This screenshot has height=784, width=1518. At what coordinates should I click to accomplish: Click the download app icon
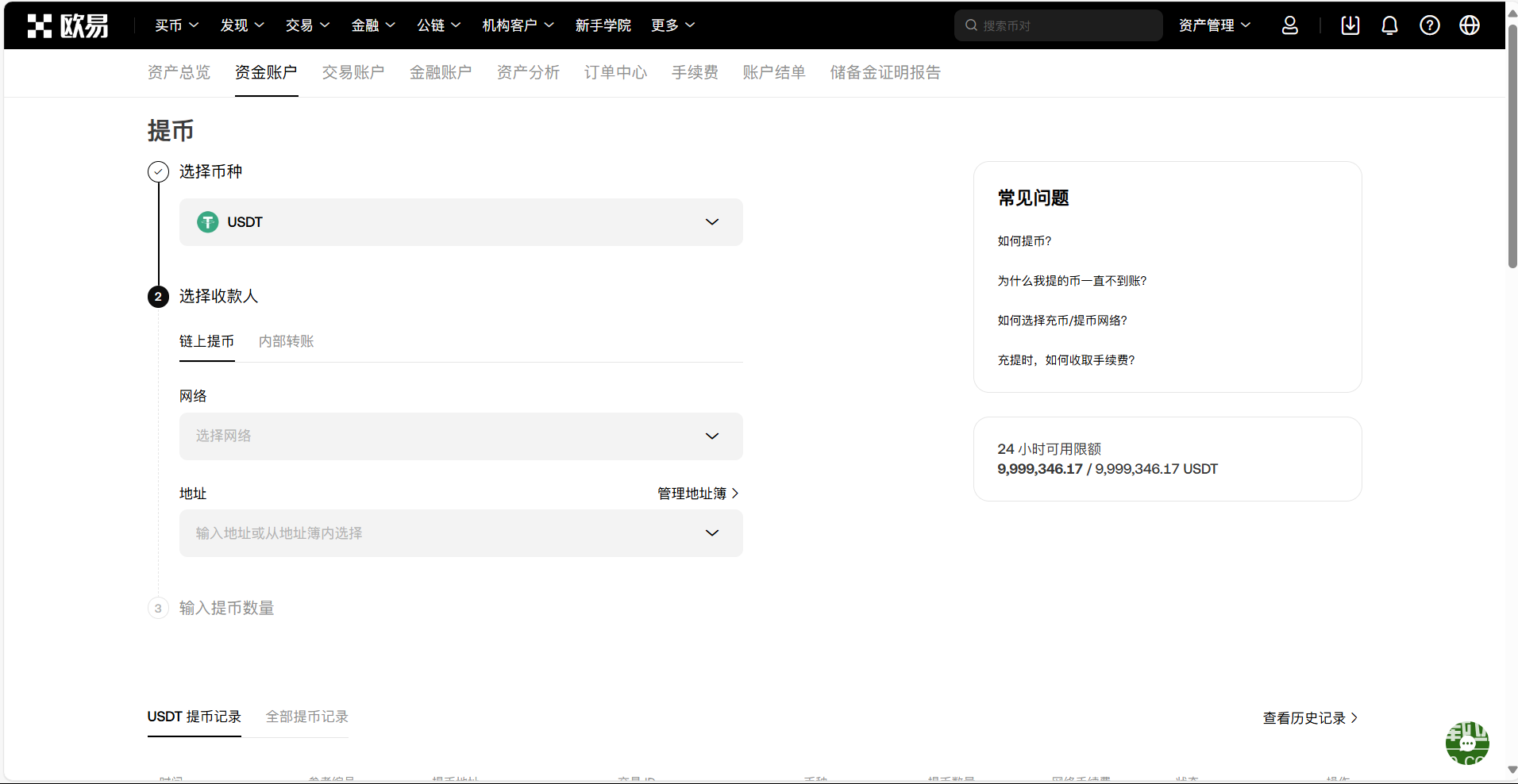coord(1350,25)
